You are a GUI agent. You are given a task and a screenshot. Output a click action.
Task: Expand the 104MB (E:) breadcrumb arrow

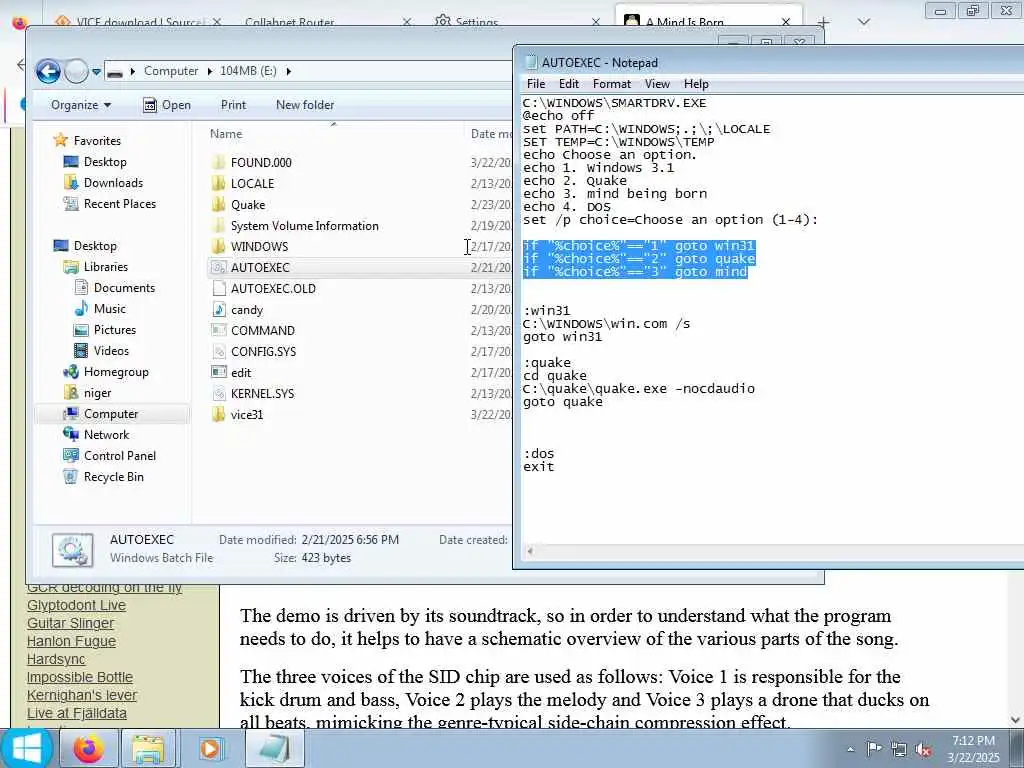288,71
